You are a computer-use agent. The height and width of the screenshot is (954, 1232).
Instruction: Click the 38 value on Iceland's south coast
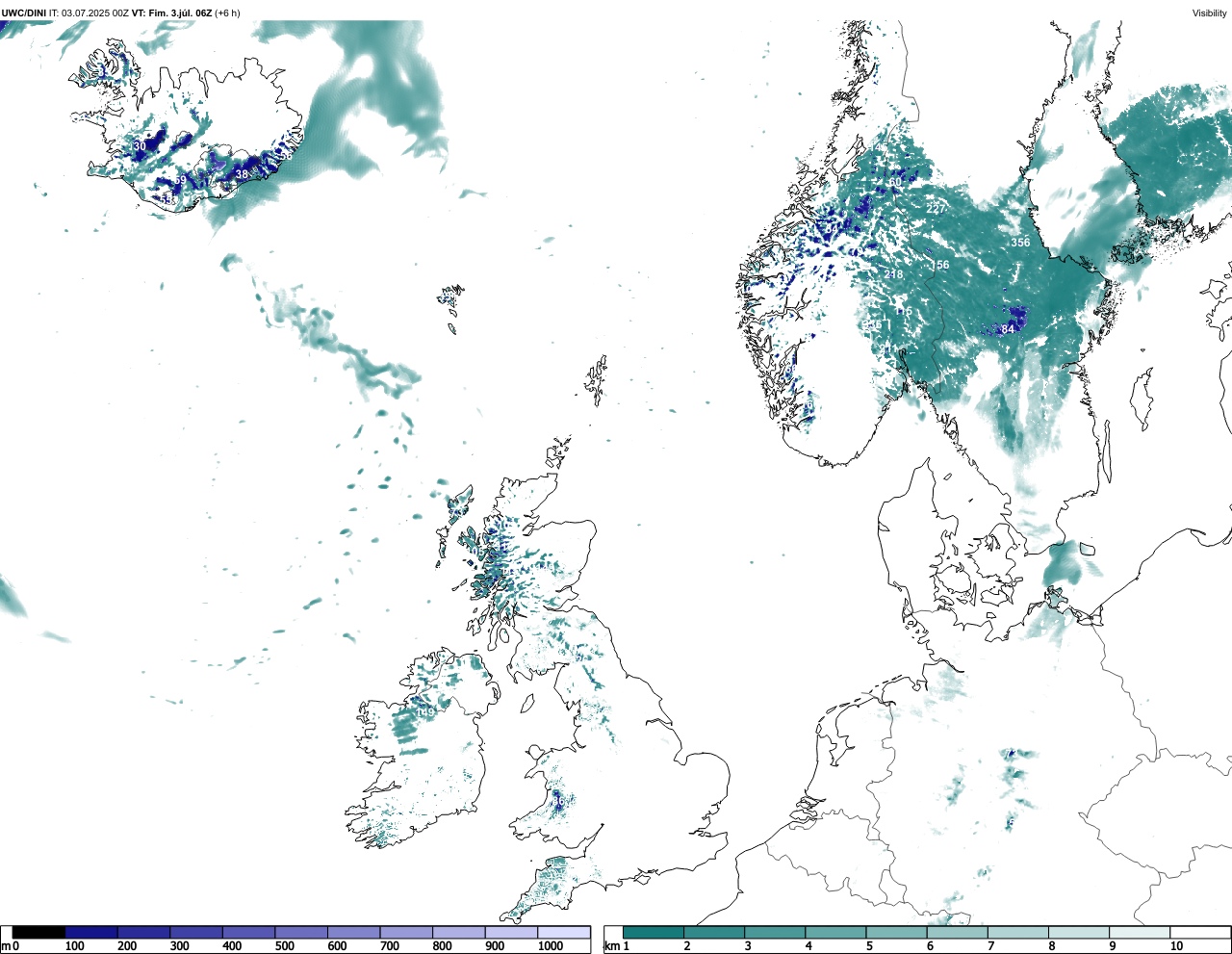coord(242,174)
